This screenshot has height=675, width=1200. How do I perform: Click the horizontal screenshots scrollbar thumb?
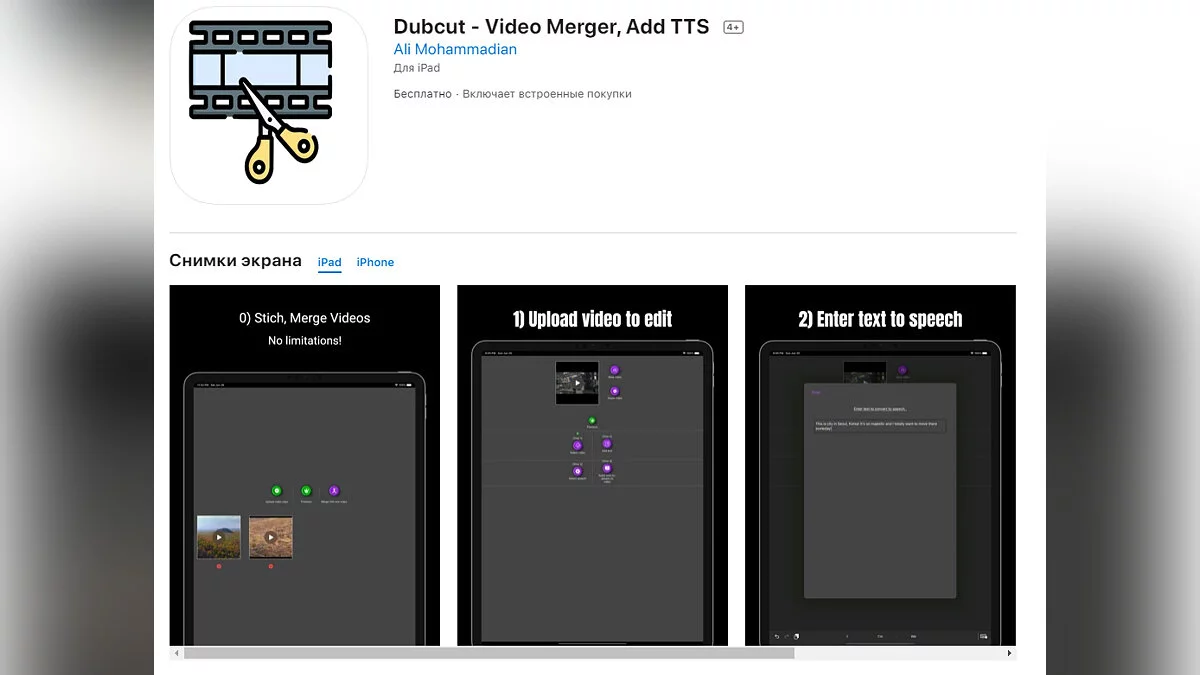click(489, 653)
